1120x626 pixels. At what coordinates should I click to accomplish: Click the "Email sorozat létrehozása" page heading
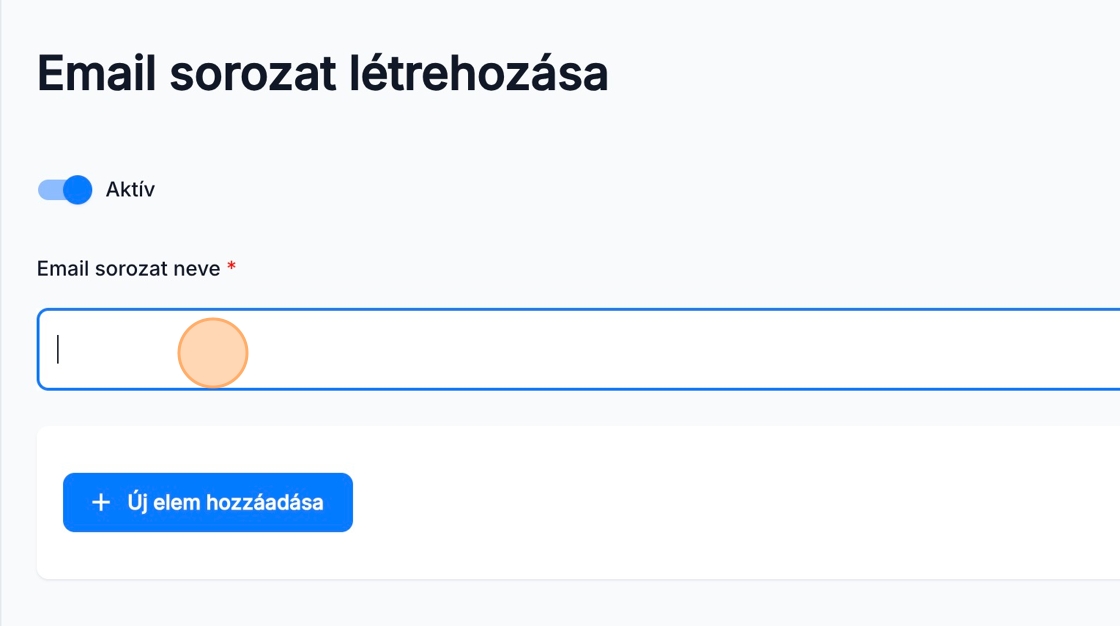pyautogui.click(x=322, y=74)
